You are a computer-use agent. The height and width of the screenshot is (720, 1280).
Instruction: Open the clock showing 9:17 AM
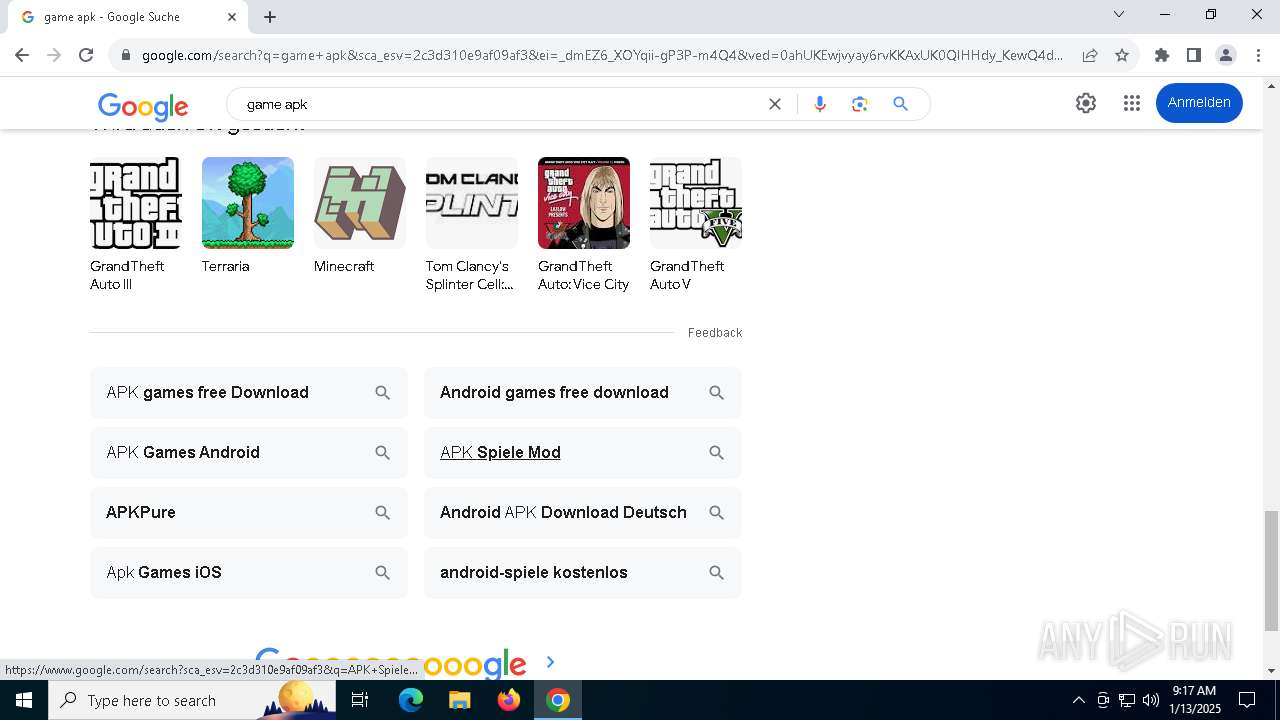tap(1195, 700)
